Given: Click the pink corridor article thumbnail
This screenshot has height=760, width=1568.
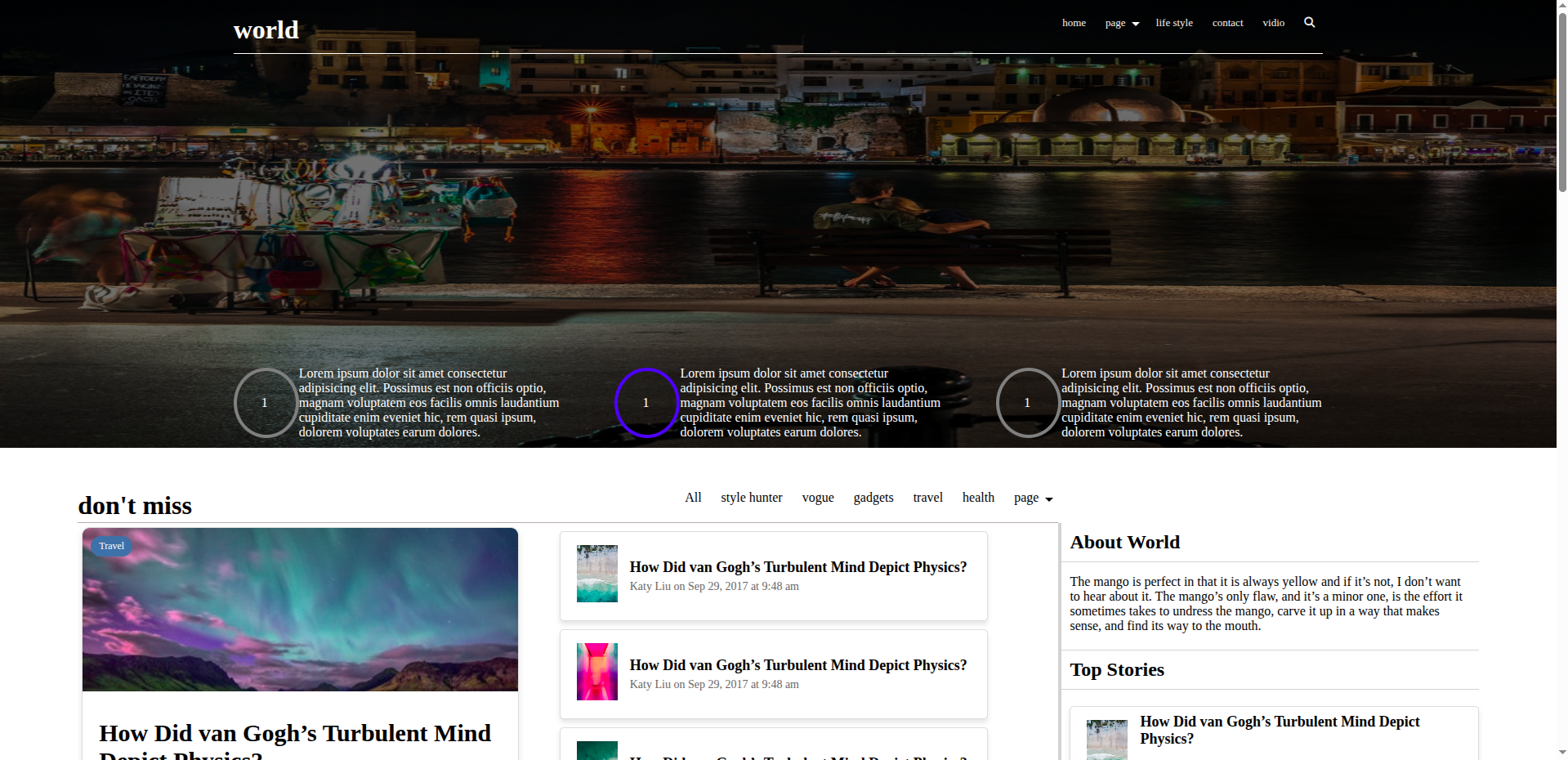Looking at the screenshot, I should [596, 672].
